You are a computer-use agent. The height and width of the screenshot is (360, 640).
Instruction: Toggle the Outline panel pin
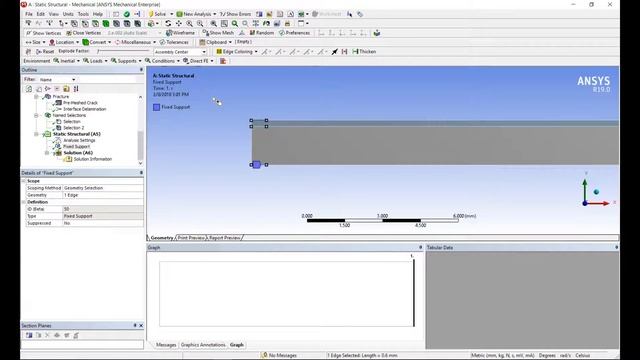coord(141,70)
